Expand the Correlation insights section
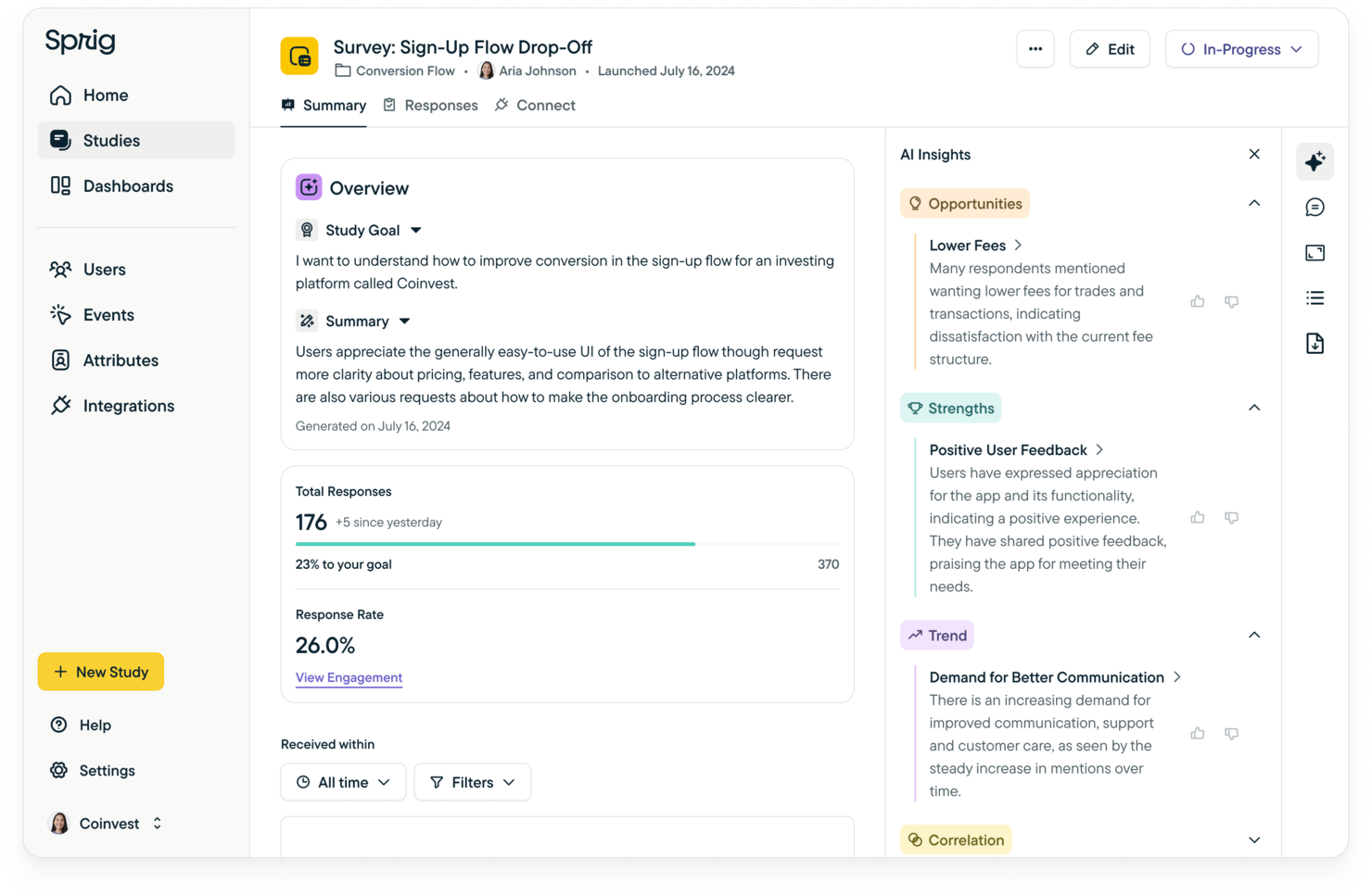The height and width of the screenshot is (896, 1372). 1254,839
